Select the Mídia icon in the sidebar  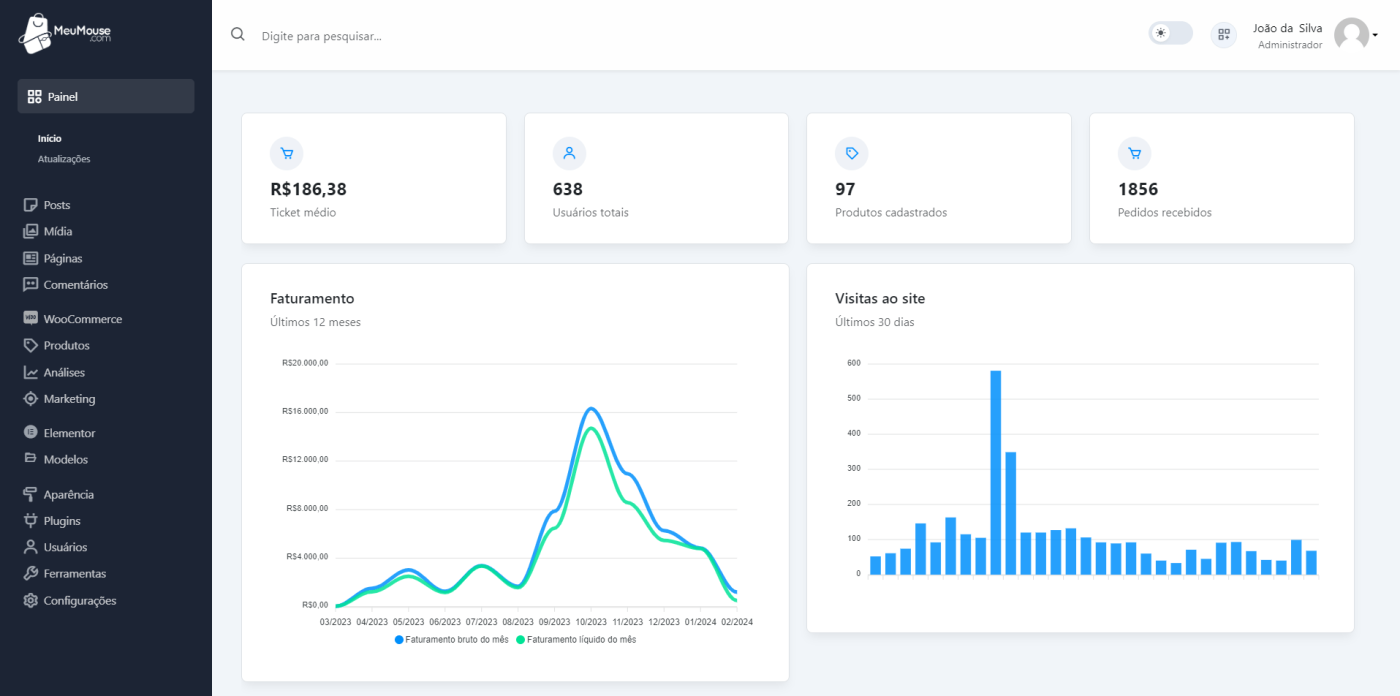pyautogui.click(x=29, y=231)
